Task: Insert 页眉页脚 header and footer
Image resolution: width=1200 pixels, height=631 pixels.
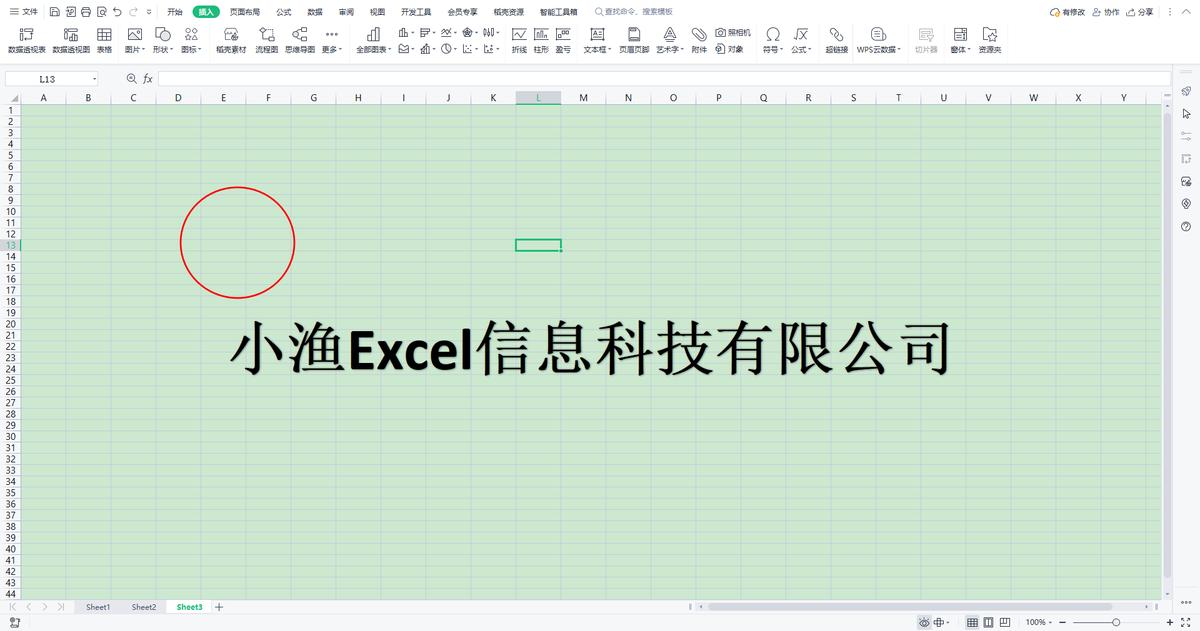Action: [x=633, y=38]
